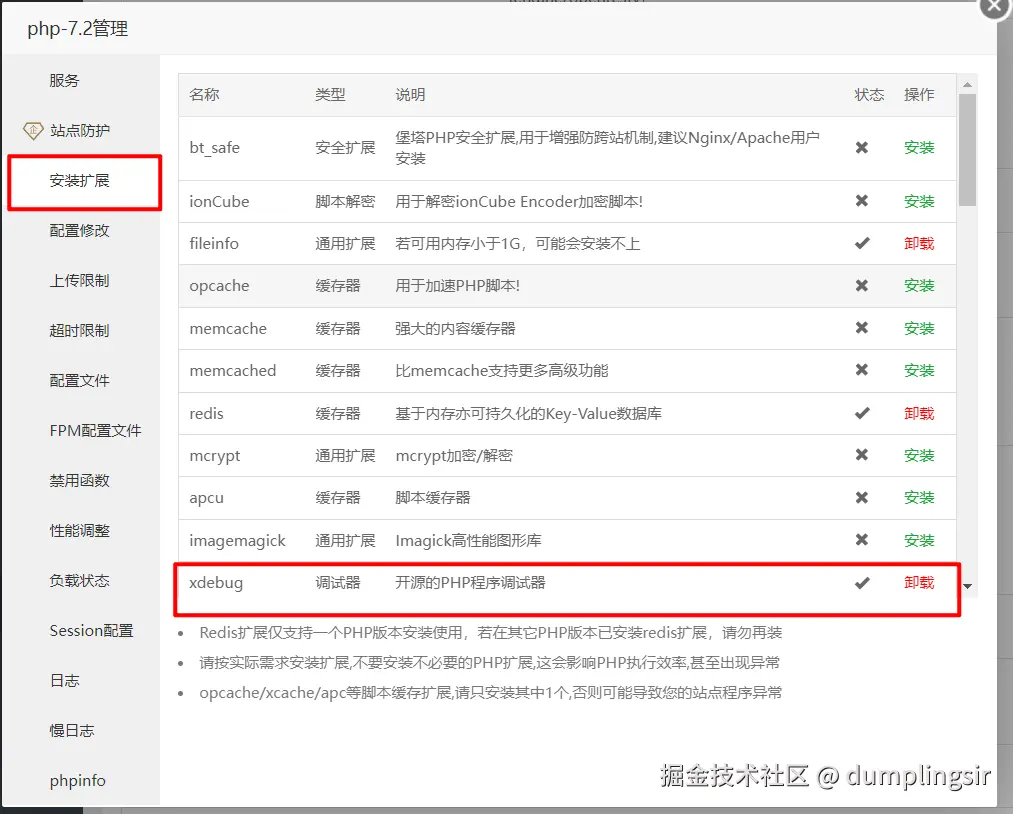Open 上传限制 settings
1013x814 pixels.
pyautogui.click(x=79, y=280)
